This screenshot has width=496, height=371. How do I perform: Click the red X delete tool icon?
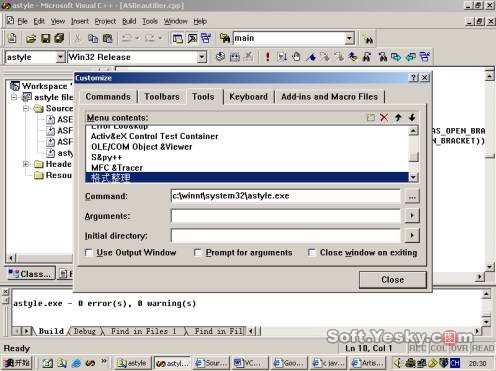(384, 117)
